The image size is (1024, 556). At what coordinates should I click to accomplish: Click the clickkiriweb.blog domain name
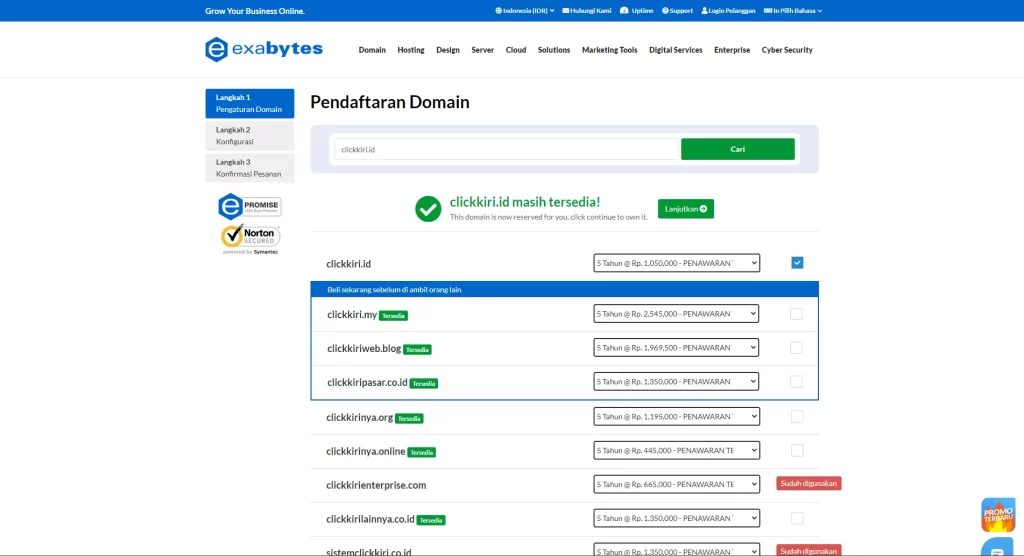tap(364, 348)
